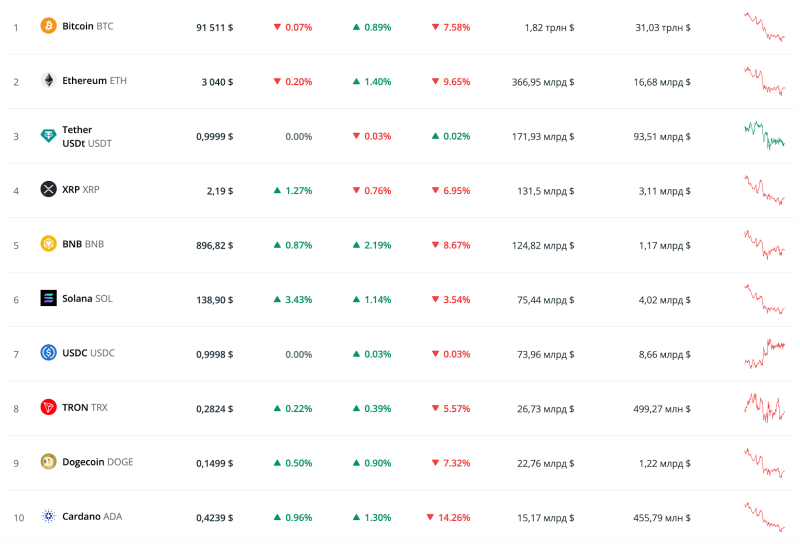The width and height of the screenshot is (800, 544).
Task: Click the Bitcoin orange logo icon
Action: tap(48, 26)
